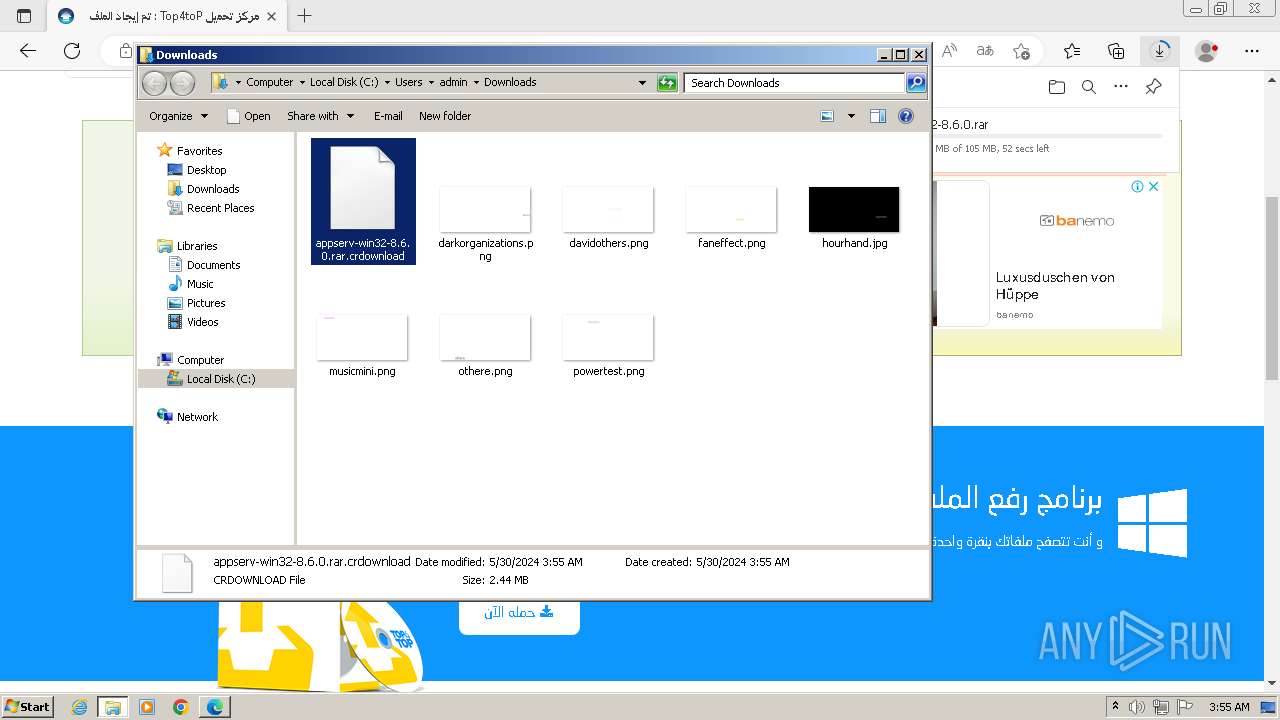Create a New folder
Viewport: 1280px width, 720px height.
(x=445, y=116)
